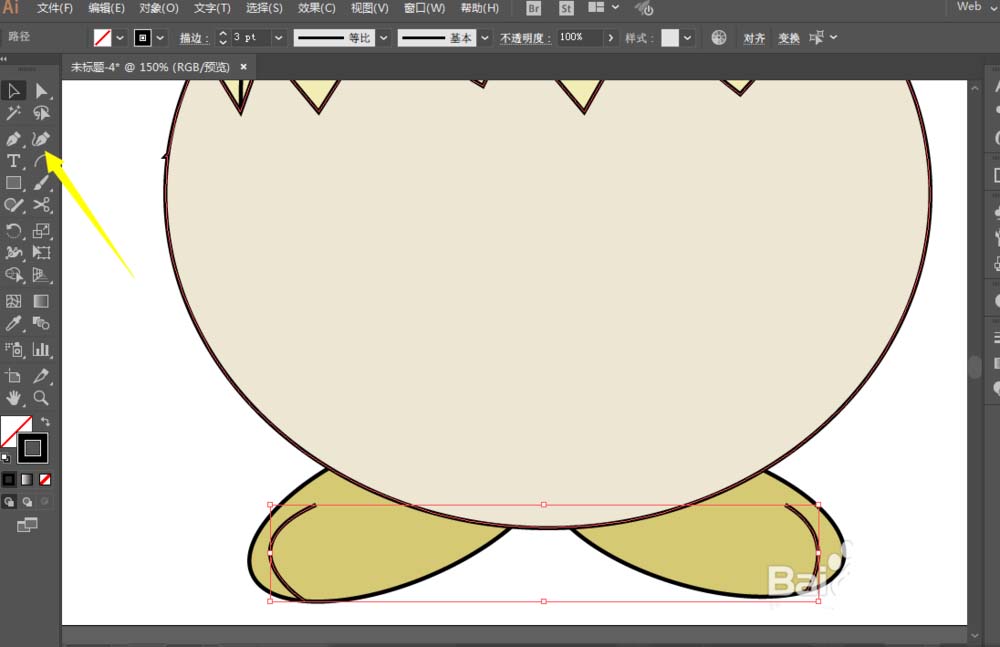The width and height of the screenshot is (1000, 647).
Task: Expand the stroke weight dropdown
Action: click(279, 38)
